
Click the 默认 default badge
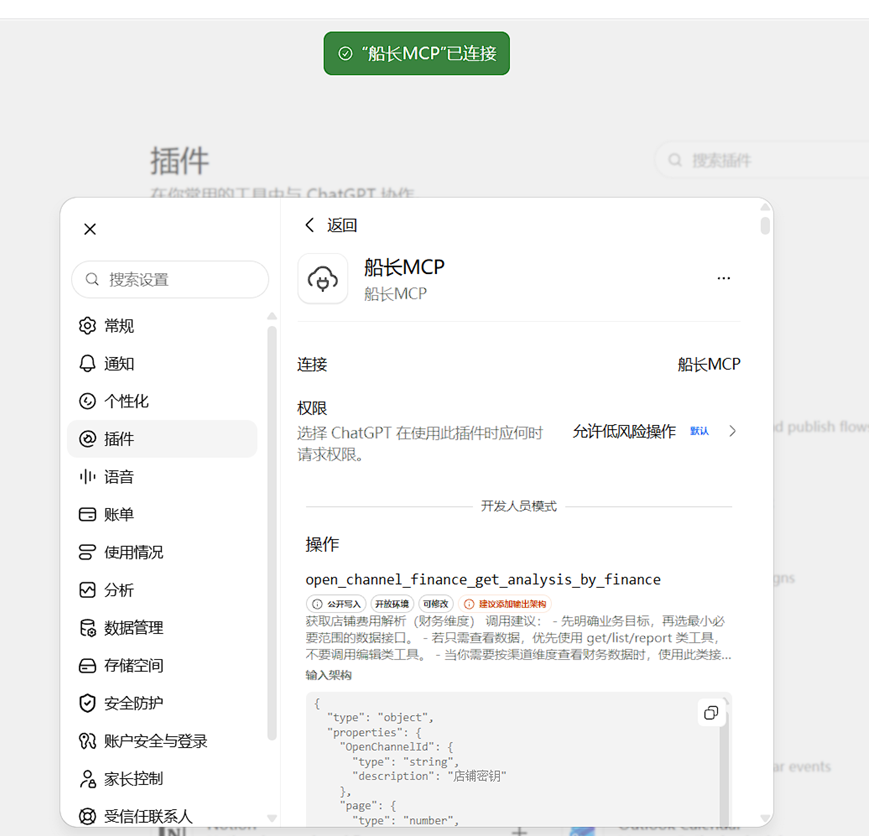pos(699,431)
